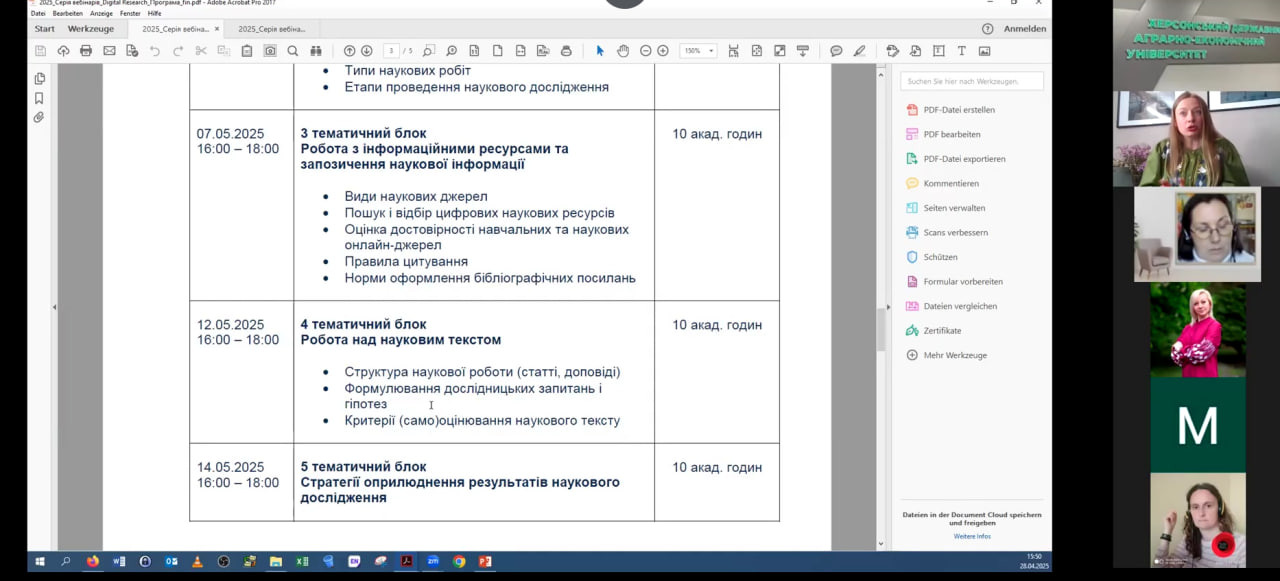
Task: Open the page thumbnails panel icon
Action: coord(39,78)
